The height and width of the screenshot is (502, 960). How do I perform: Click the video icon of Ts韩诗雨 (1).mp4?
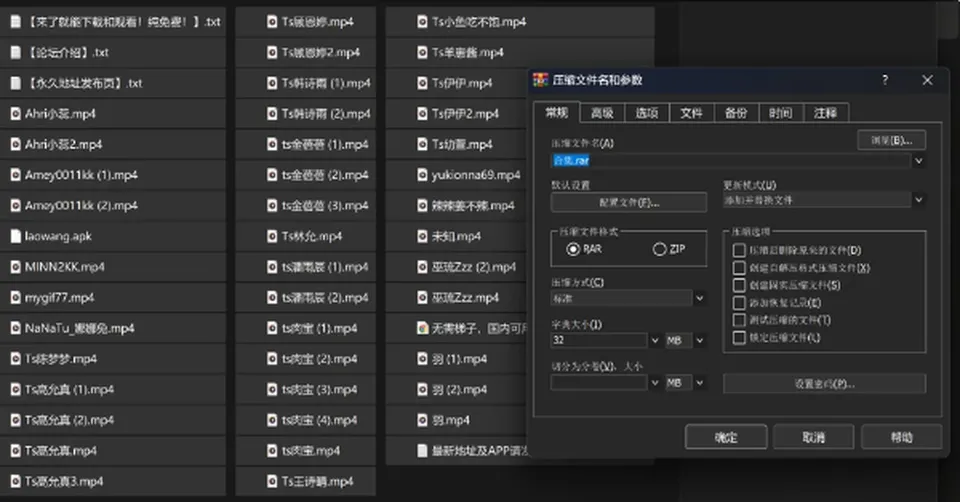[x=272, y=83]
